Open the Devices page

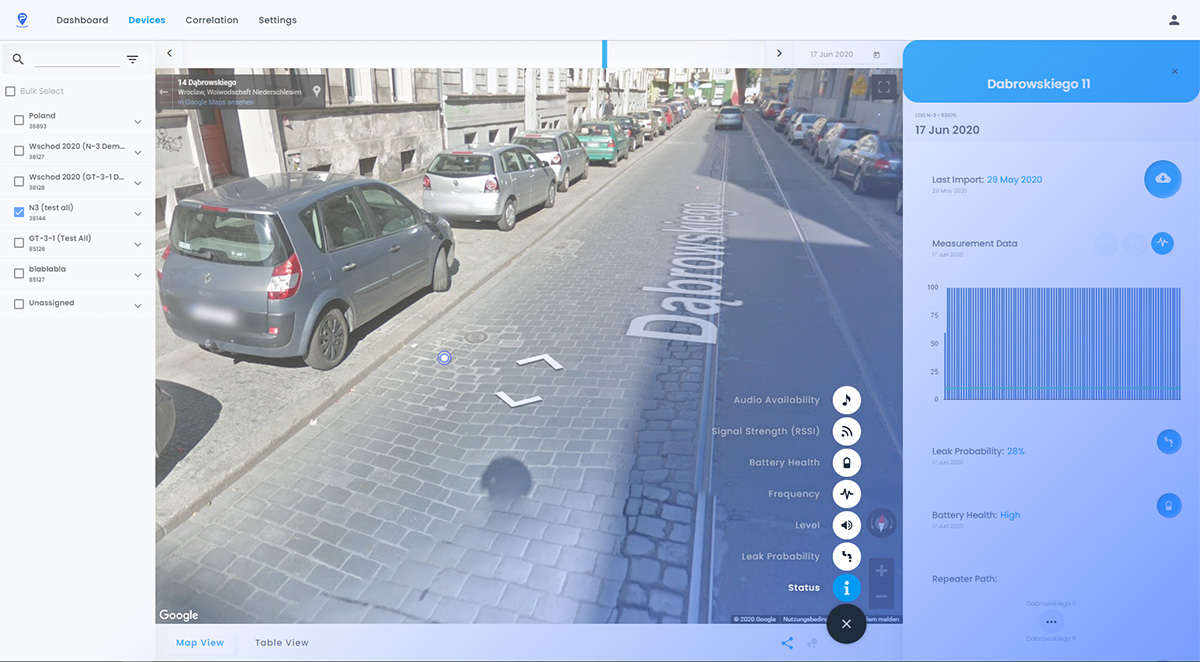tap(147, 20)
